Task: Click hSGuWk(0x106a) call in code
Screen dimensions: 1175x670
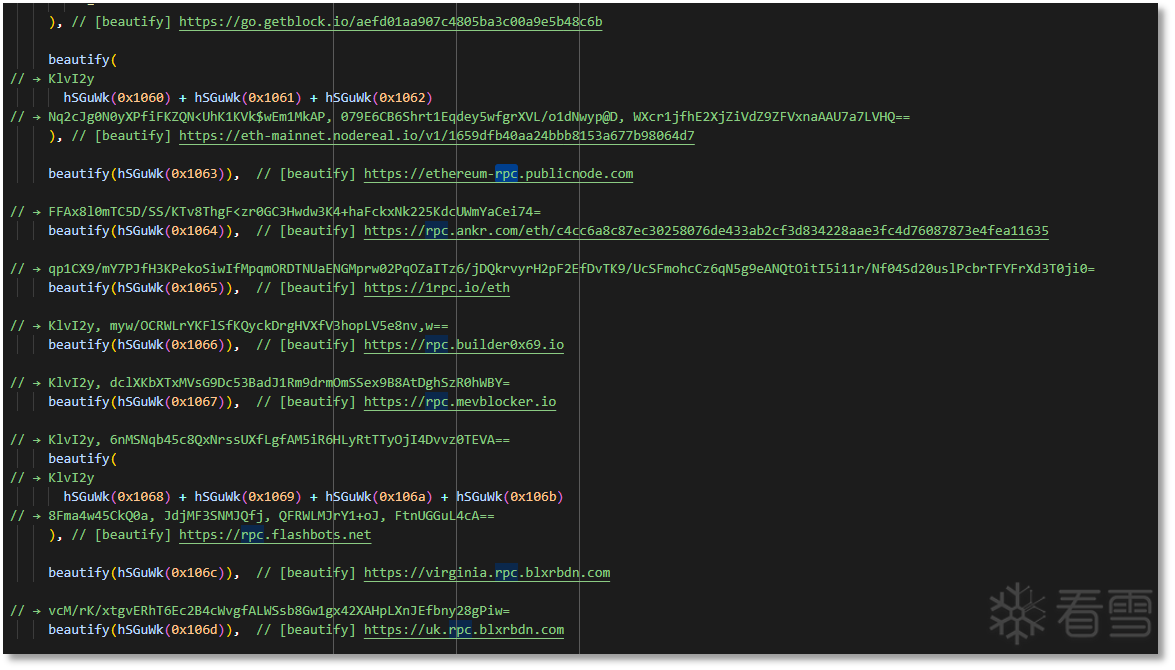Action: [378, 496]
